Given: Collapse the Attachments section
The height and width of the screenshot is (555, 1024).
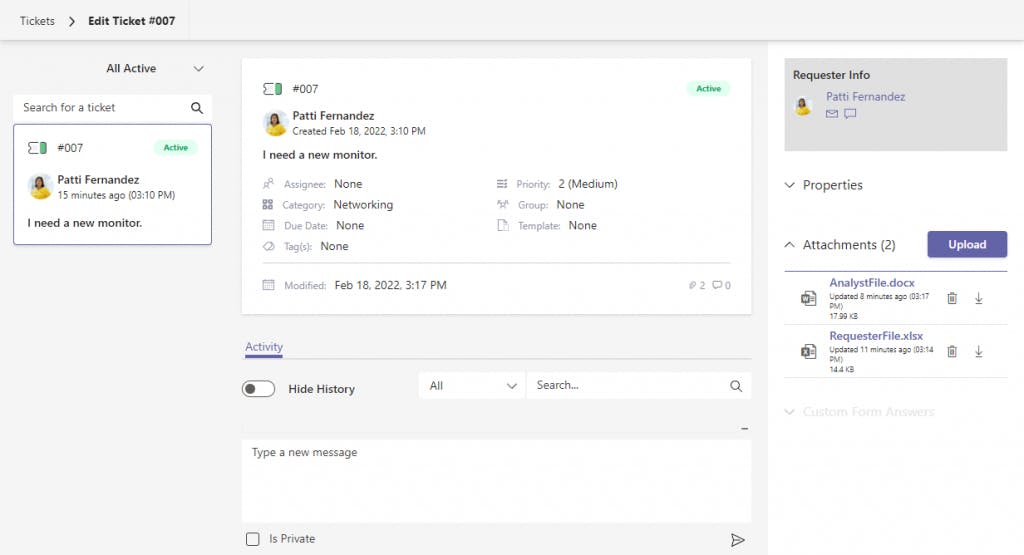Looking at the screenshot, I should (790, 245).
